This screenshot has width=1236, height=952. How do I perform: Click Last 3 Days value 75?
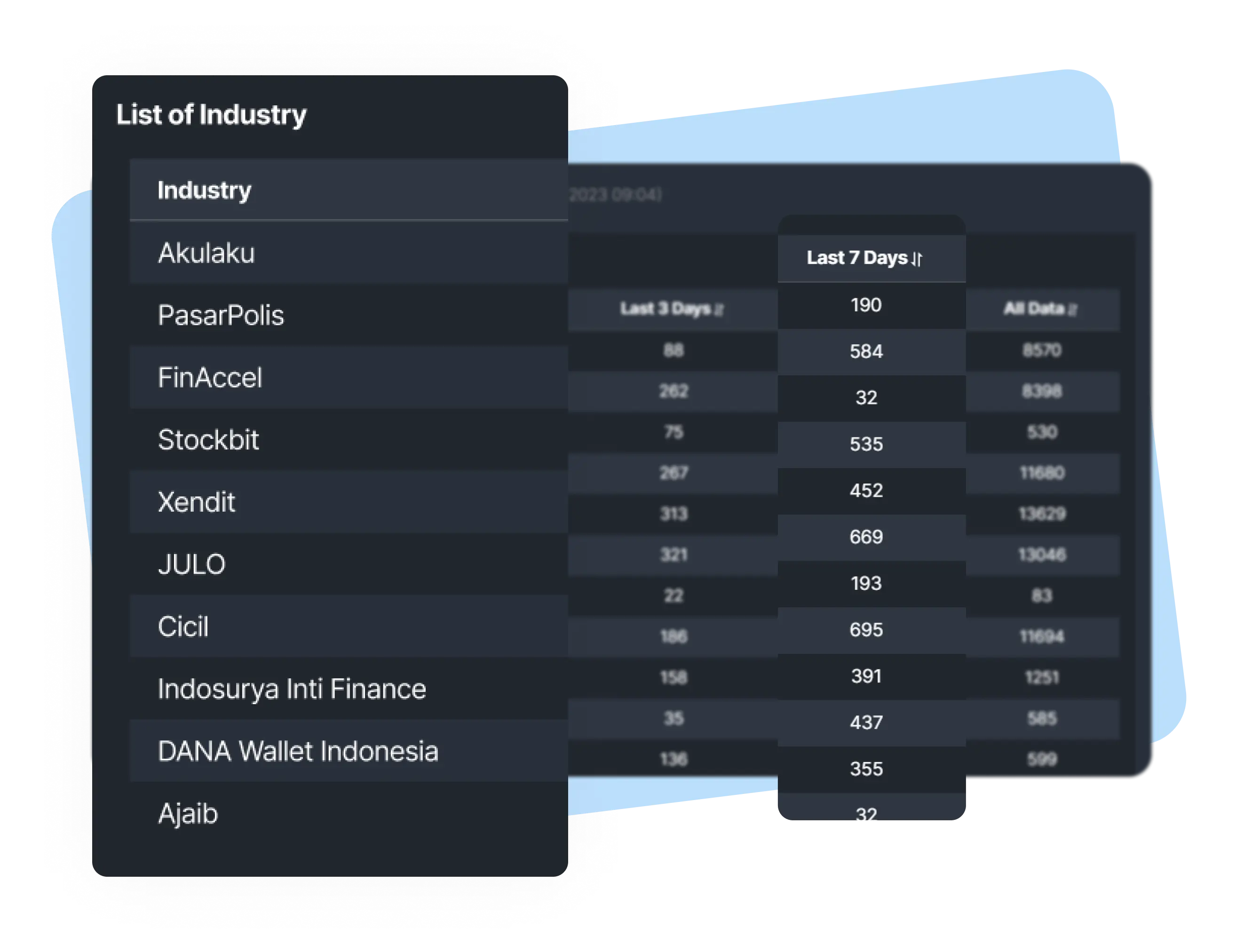[673, 432]
